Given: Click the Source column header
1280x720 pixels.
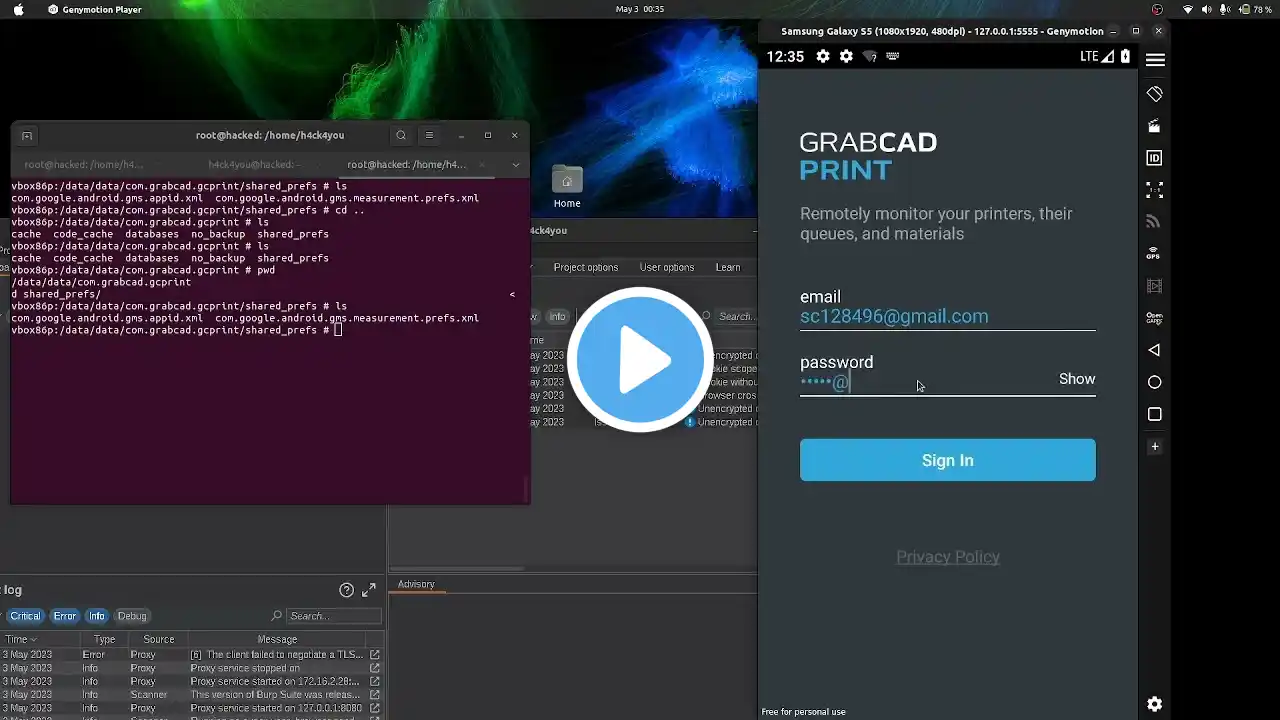Looking at the screenshot, I should (158, 639).
